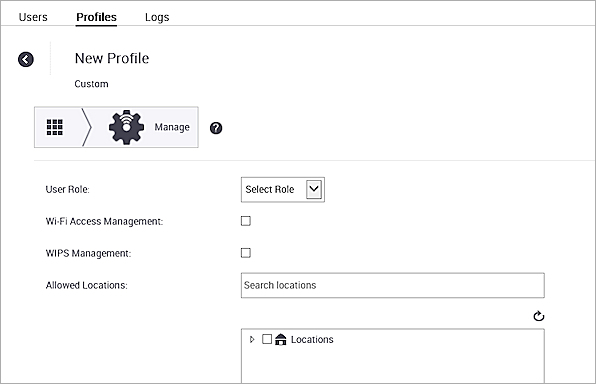This screenshot has height=384, width=596.
Task: Enable WIPS Management checkbox
Action: [246, 253]
